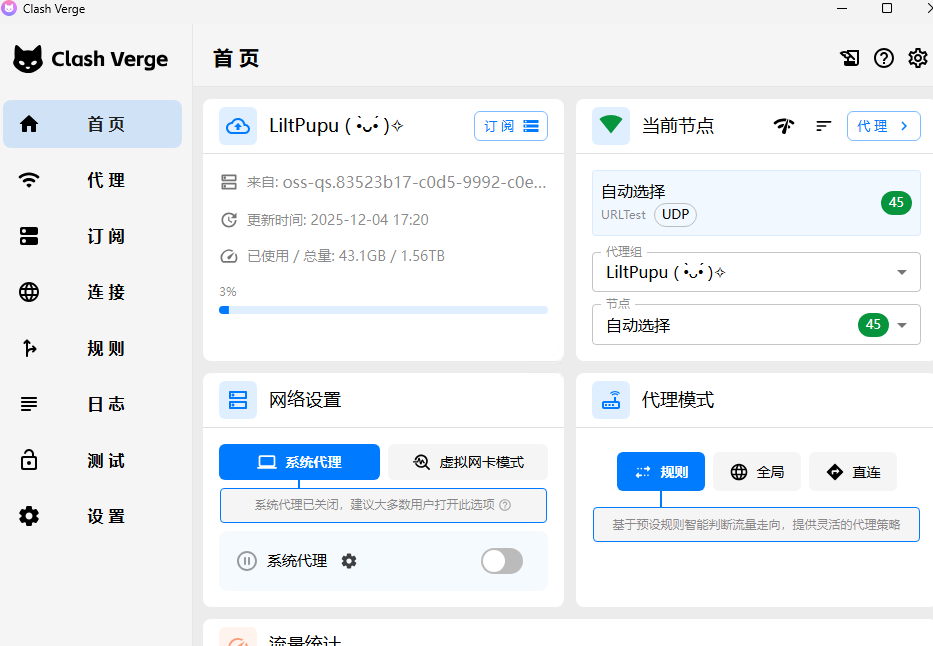This screenshot has width=933, height=646.
Task: Click the node latency test icon
Action: (x=784, y=126)
